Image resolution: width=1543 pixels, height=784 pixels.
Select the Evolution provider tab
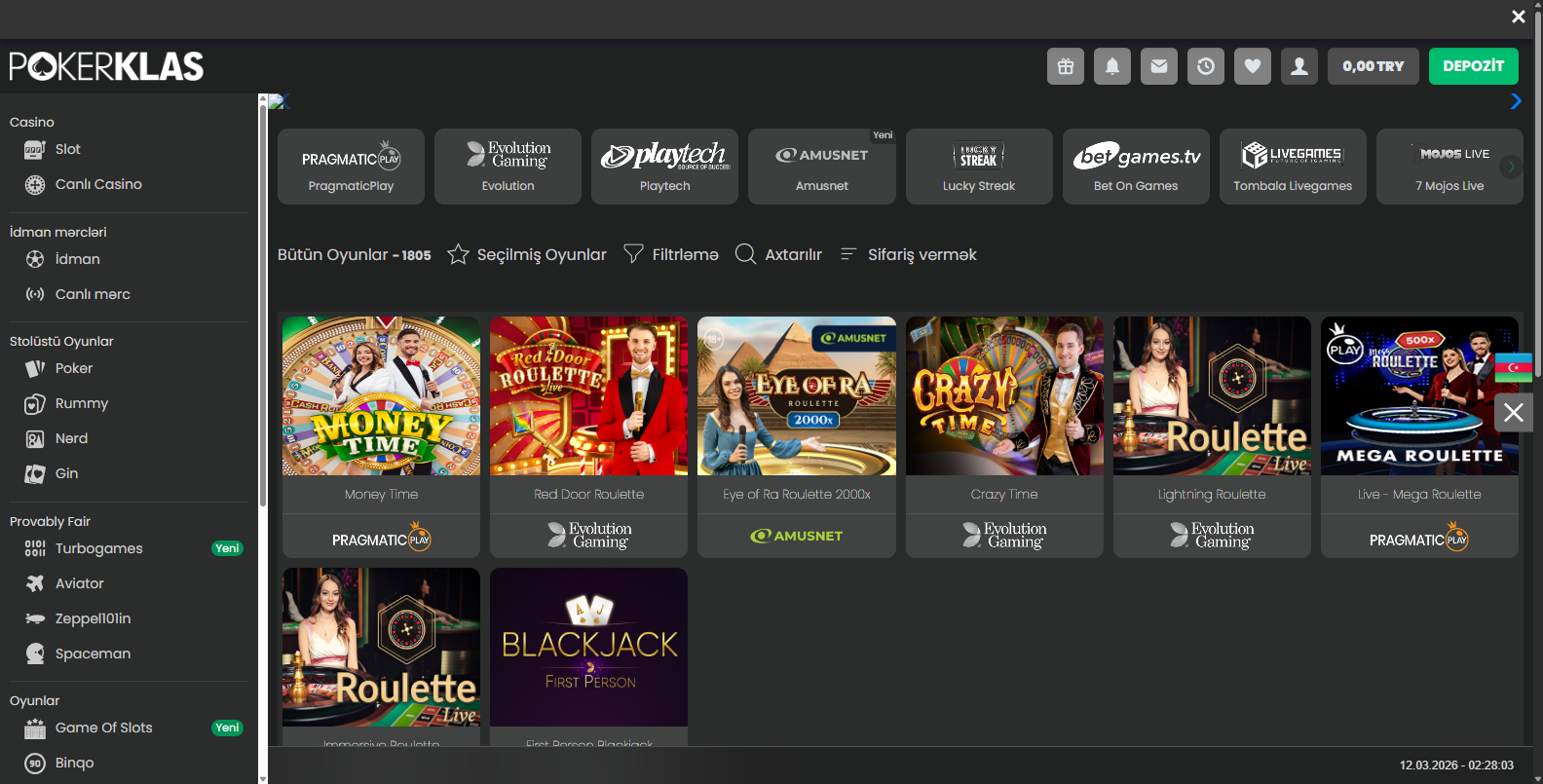click(x=508, y=167)
